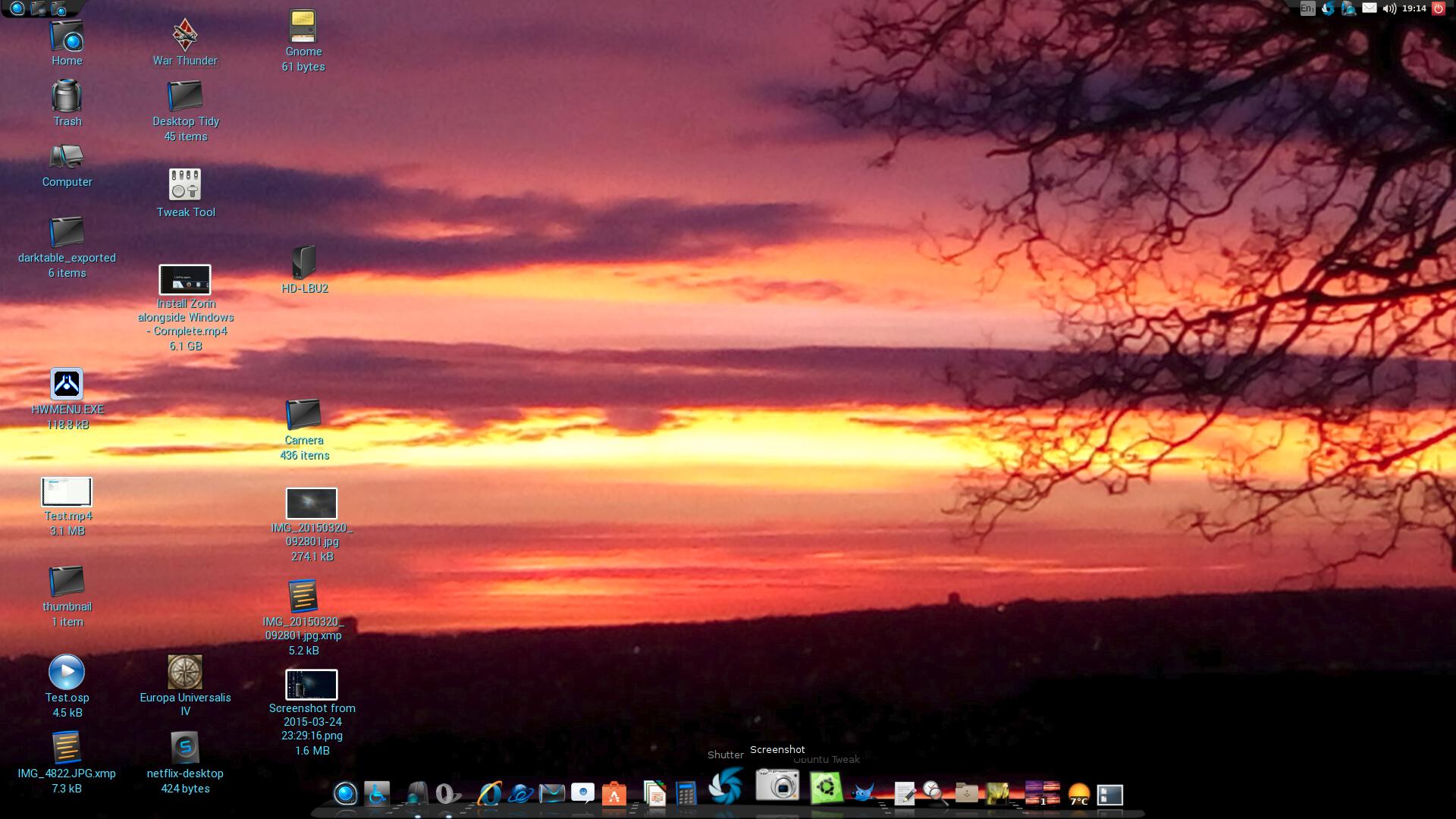Image resolution: width=1456 pixels, height=819 pixels.
Task: Select the Screenshot from 2015-03-24 thumbnail
Action: tap(312, 685)
